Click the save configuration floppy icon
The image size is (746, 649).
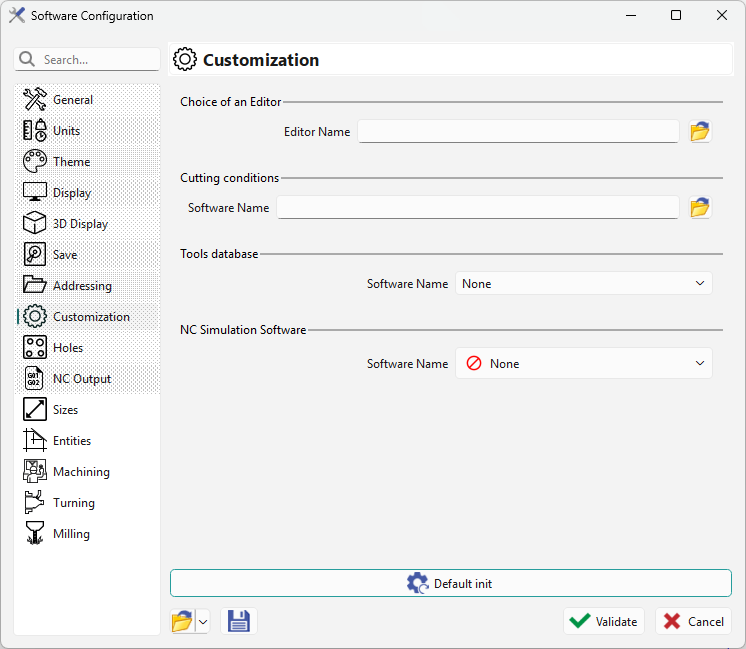(239, 621)
